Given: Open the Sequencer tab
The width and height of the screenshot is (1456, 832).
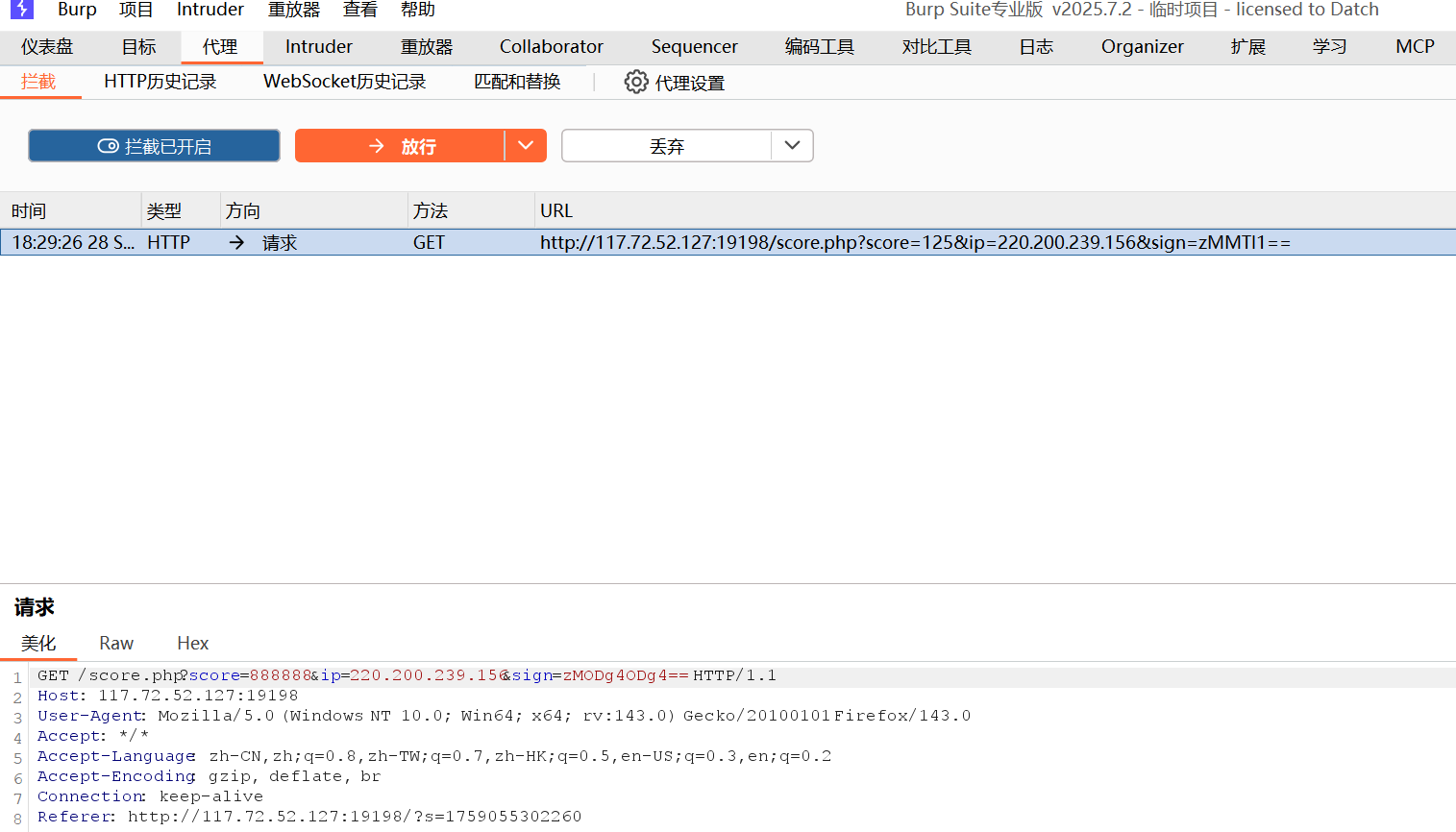Looking at the screenshot, I should pos(694,46).
